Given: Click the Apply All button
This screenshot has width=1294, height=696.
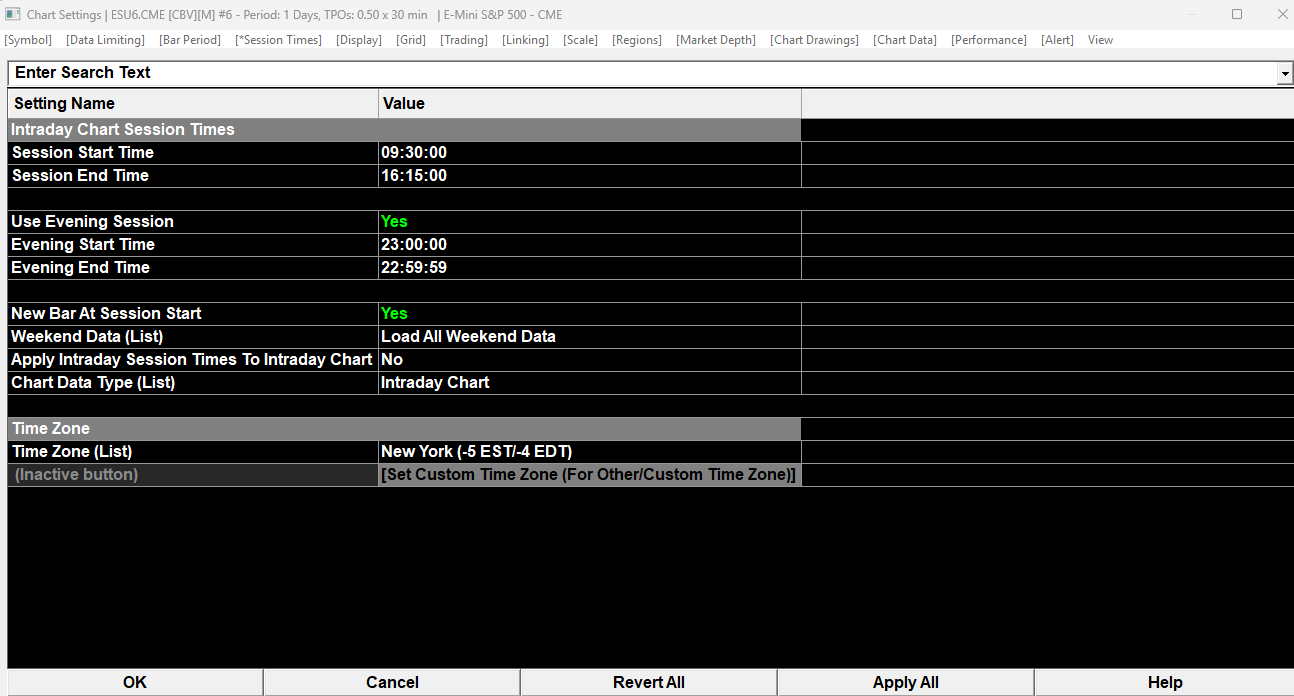Looking at the screenshot, I should (x=905, y=682).
